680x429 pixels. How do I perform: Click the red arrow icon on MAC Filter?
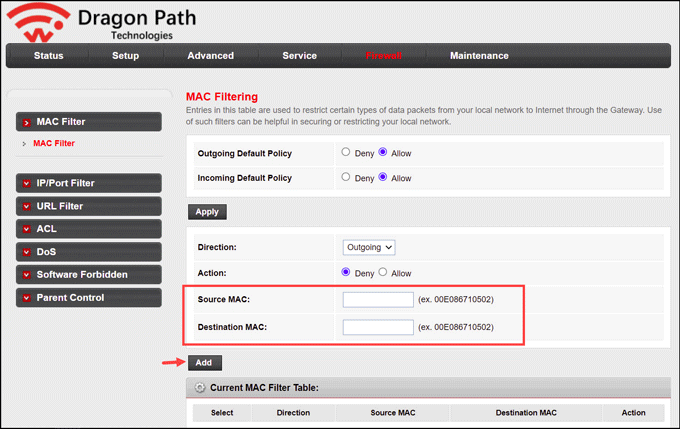(27, 123)
